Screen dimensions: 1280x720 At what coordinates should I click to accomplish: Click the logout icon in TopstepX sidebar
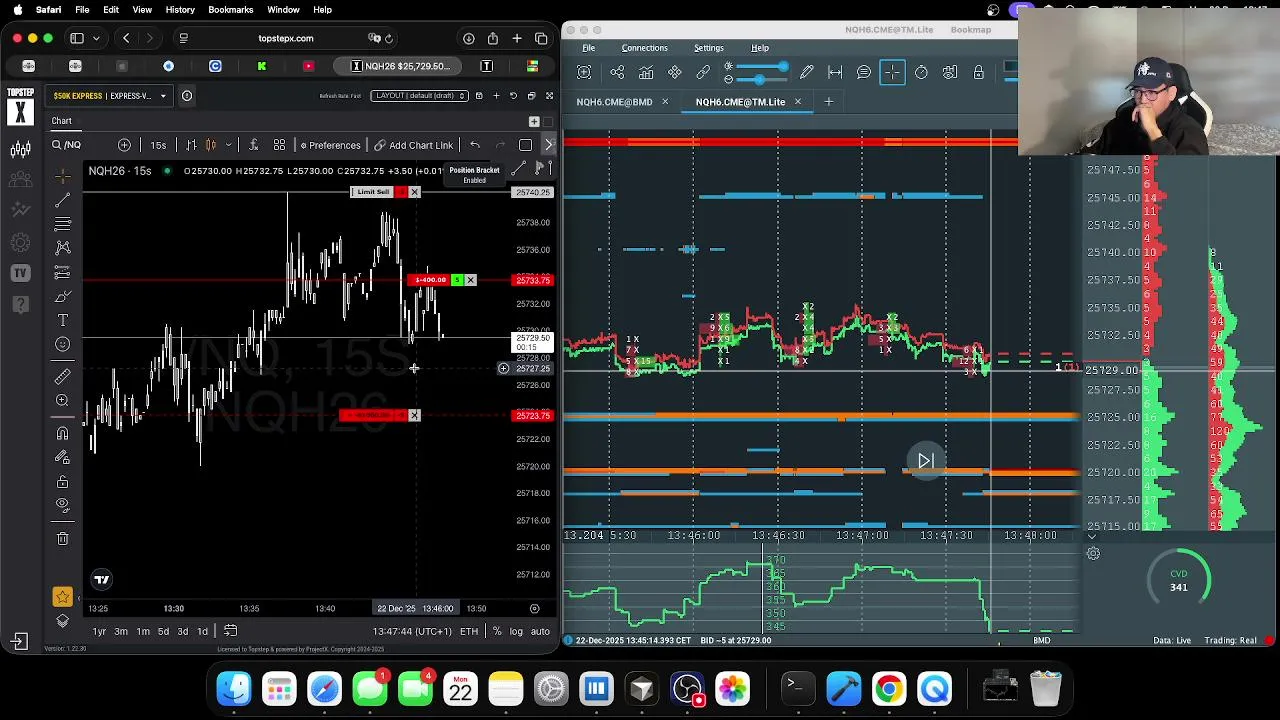(20, 641)
